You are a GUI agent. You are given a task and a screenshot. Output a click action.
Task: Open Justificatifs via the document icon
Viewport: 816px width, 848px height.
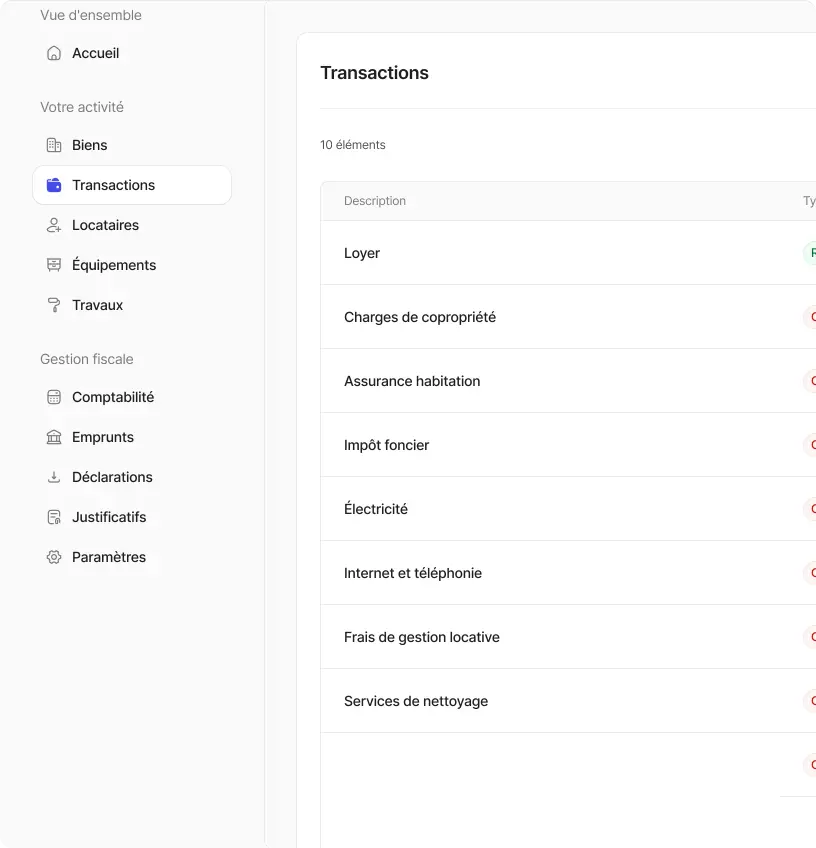point(53,517)
